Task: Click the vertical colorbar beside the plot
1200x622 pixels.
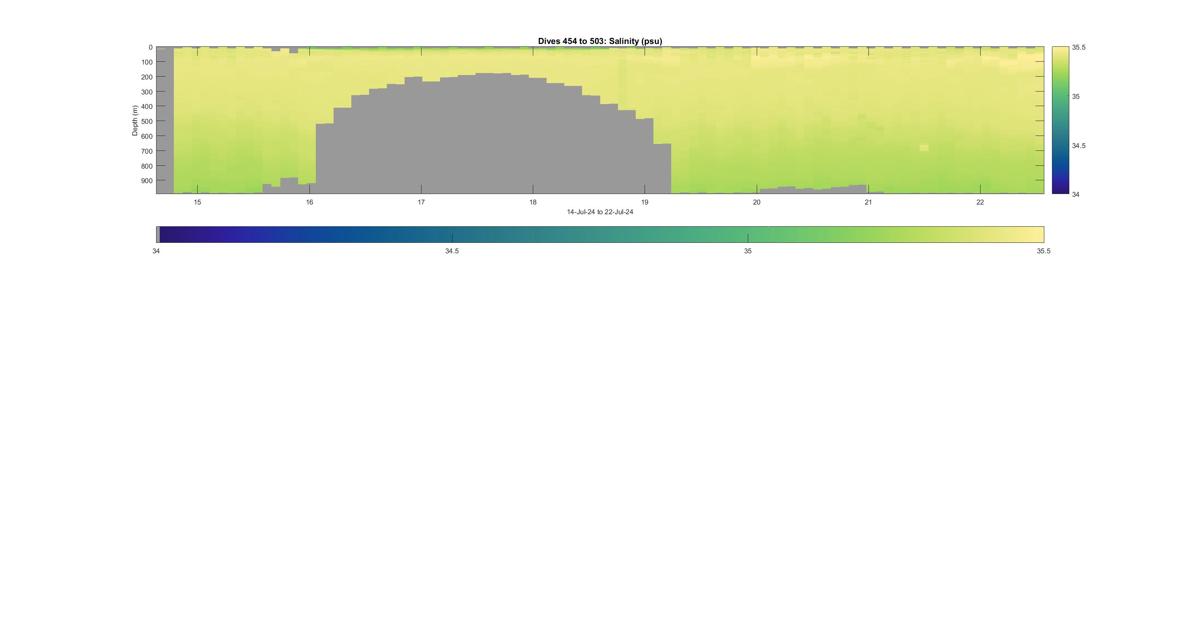Action: [x=1060, y=120]
